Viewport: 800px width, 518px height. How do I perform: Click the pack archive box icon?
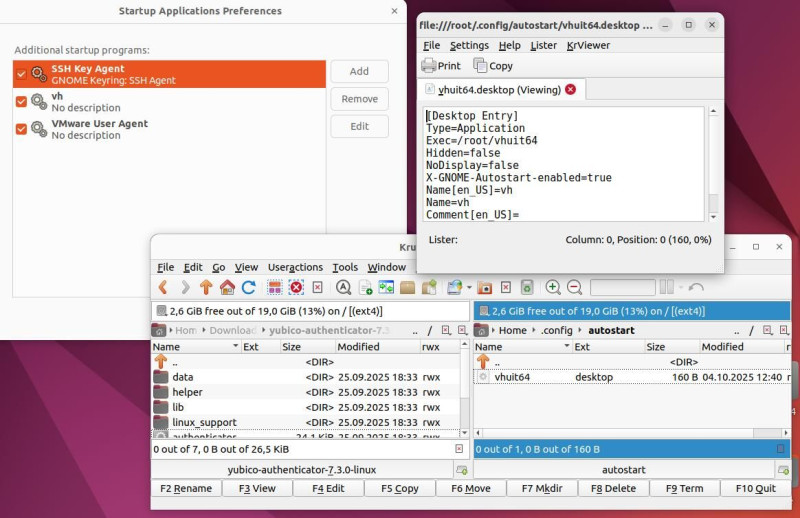(407, 288)
